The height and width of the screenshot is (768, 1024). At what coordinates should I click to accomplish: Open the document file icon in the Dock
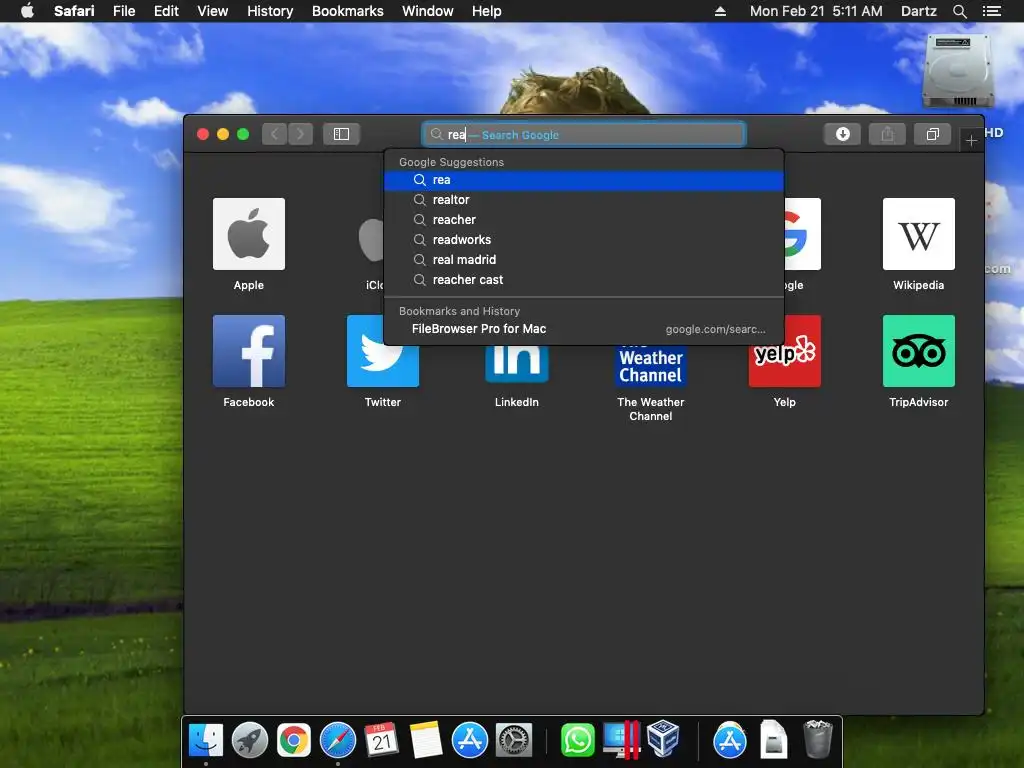[x=773, y=739]
